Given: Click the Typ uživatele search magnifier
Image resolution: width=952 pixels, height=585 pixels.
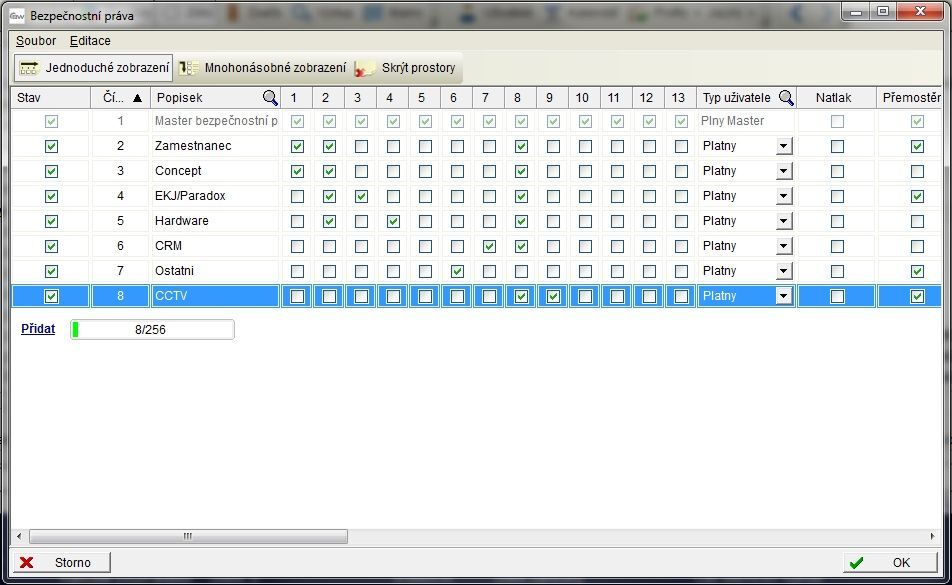Looking at the screenshot, I should (786, 98).
